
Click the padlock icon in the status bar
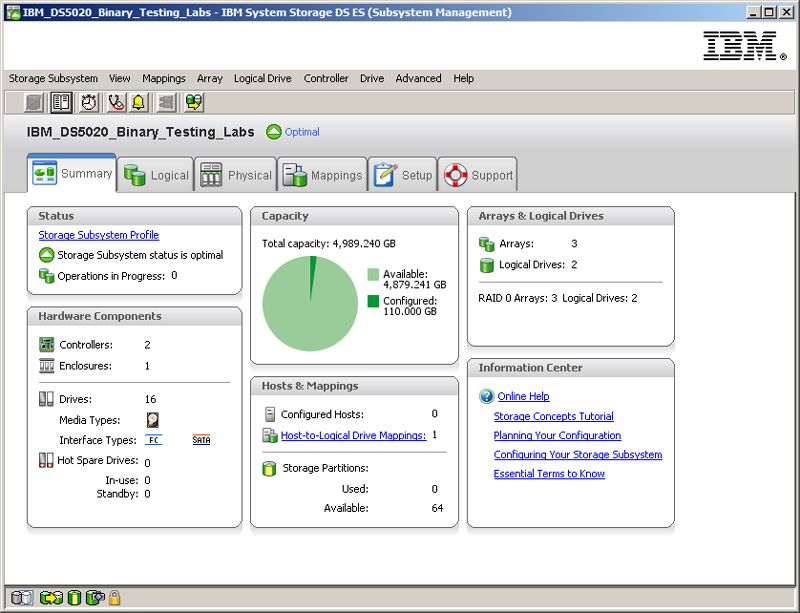coord(114,598)
